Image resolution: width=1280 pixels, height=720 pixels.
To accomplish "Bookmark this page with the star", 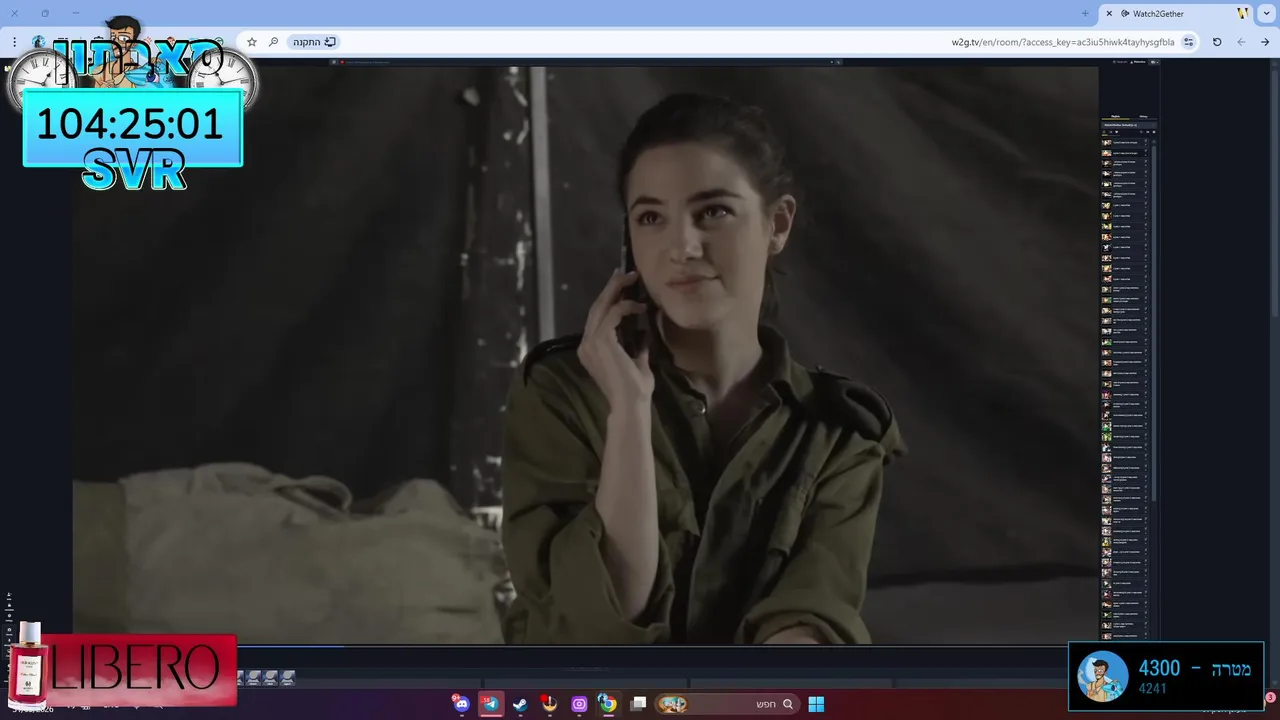I will click(x=252, y=42).
